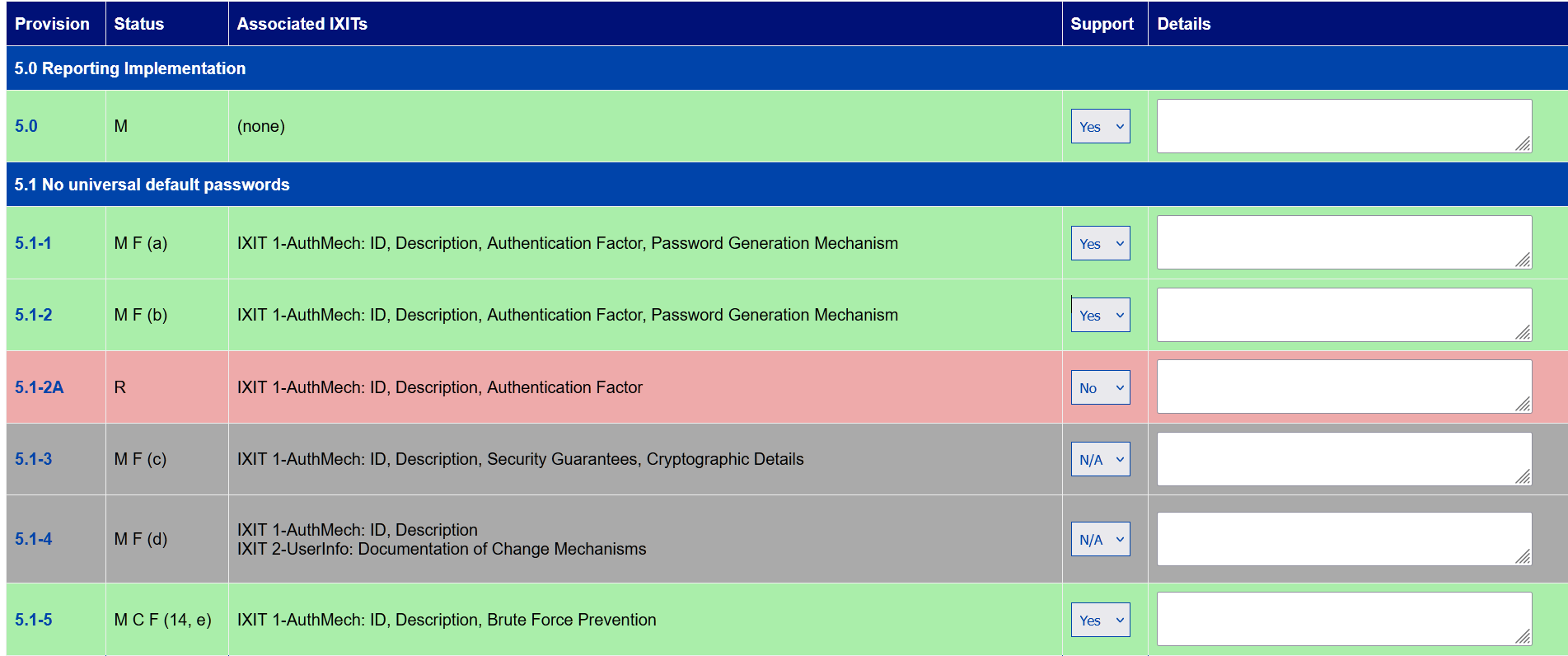This screenshot has width=1568, height=656.
Task: Expand N/A dropdown for provision 5.1-3
Action: coord(1100,459)
